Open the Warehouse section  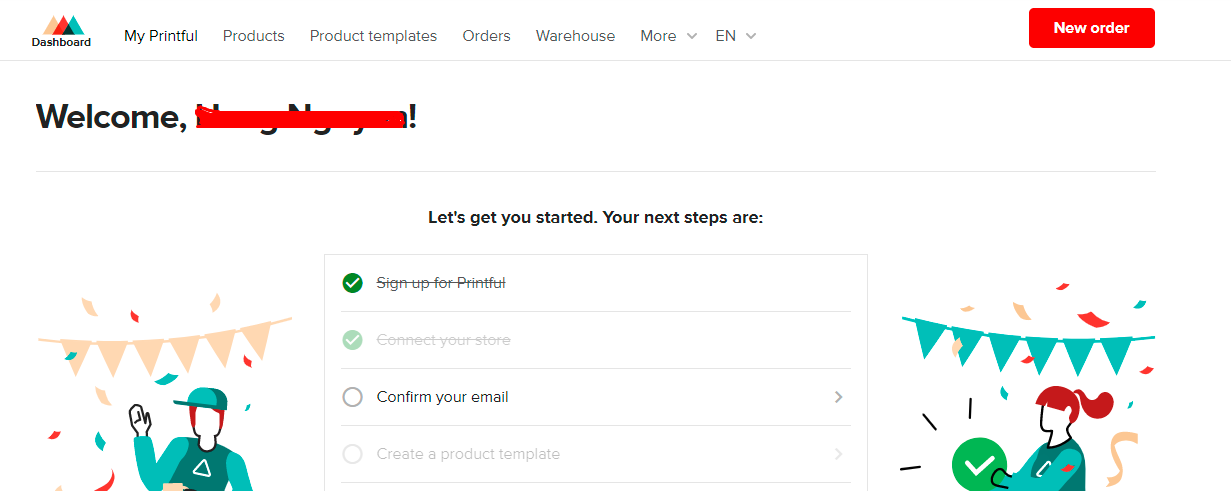click(x=575, y=36)
